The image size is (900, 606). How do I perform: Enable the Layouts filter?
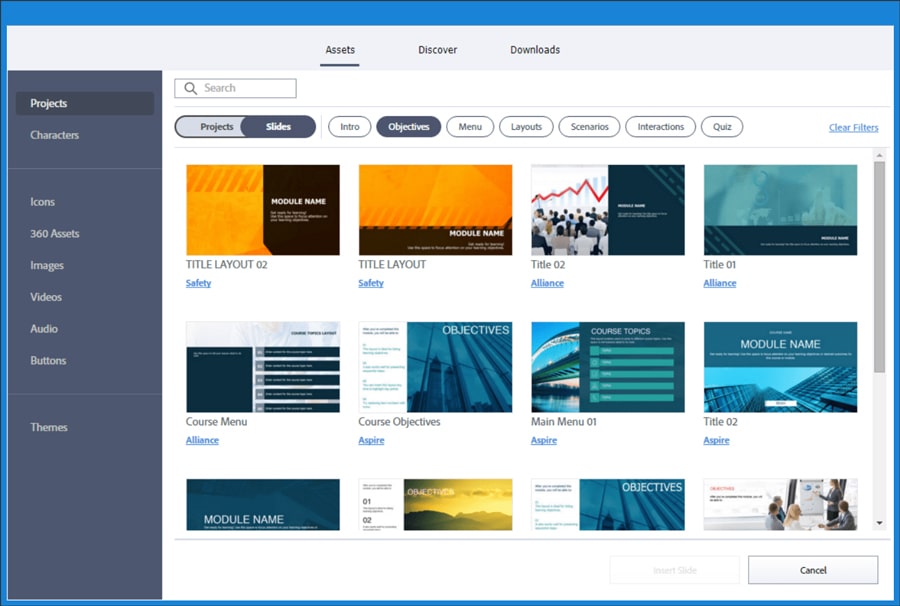click(526, 127)
